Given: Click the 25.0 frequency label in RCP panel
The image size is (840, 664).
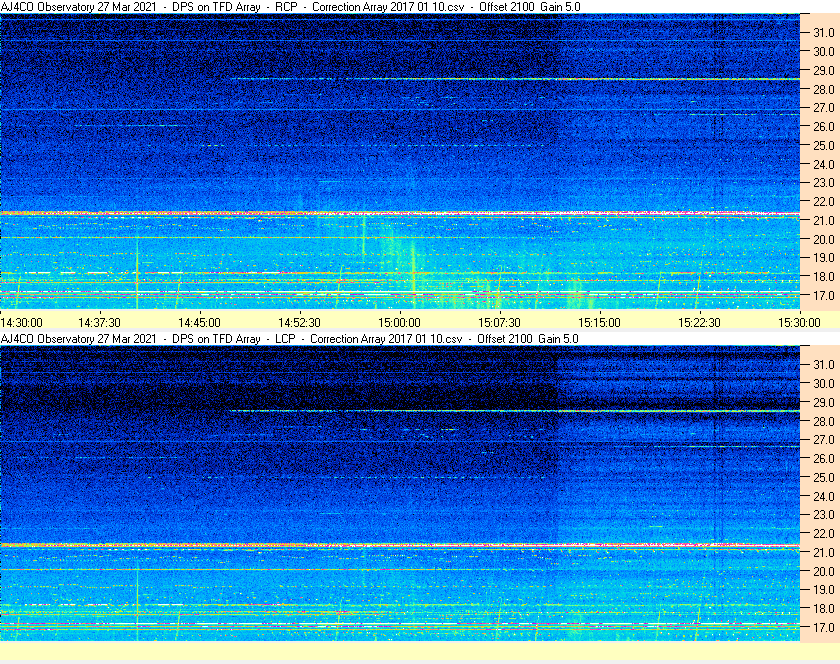Looking at the screenshot, I should click(824, 145).
